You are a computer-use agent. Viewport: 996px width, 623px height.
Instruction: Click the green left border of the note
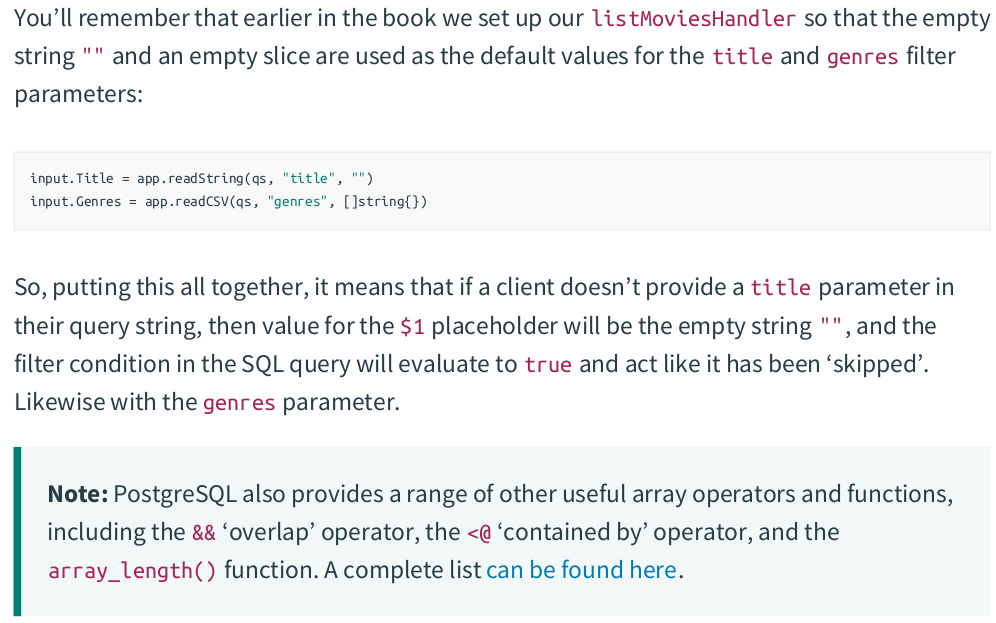pos(17,531)
